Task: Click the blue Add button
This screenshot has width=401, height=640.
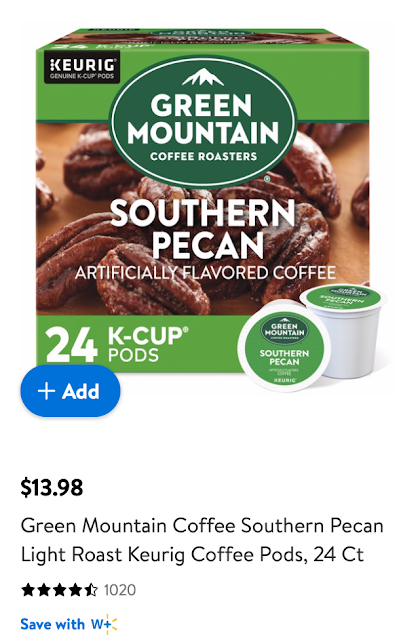Action: [x=70, y=391]
